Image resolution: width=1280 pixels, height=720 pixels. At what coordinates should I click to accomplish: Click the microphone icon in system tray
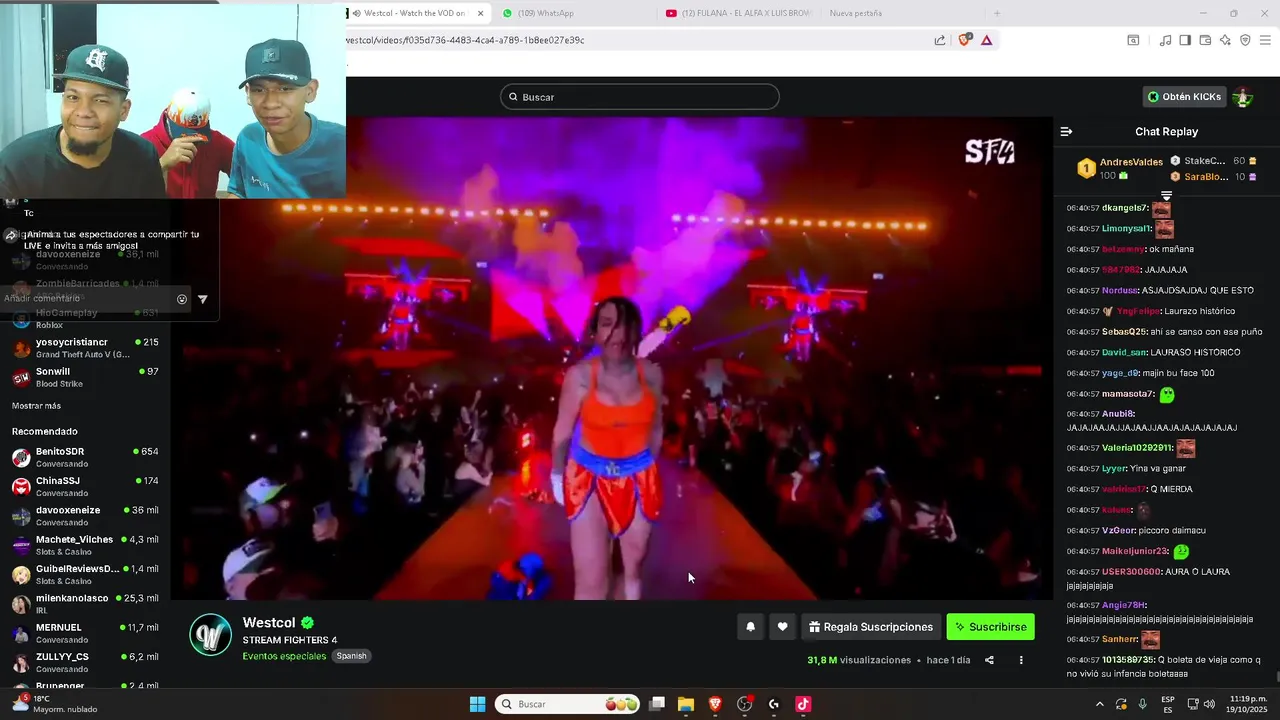[1142, 704]
